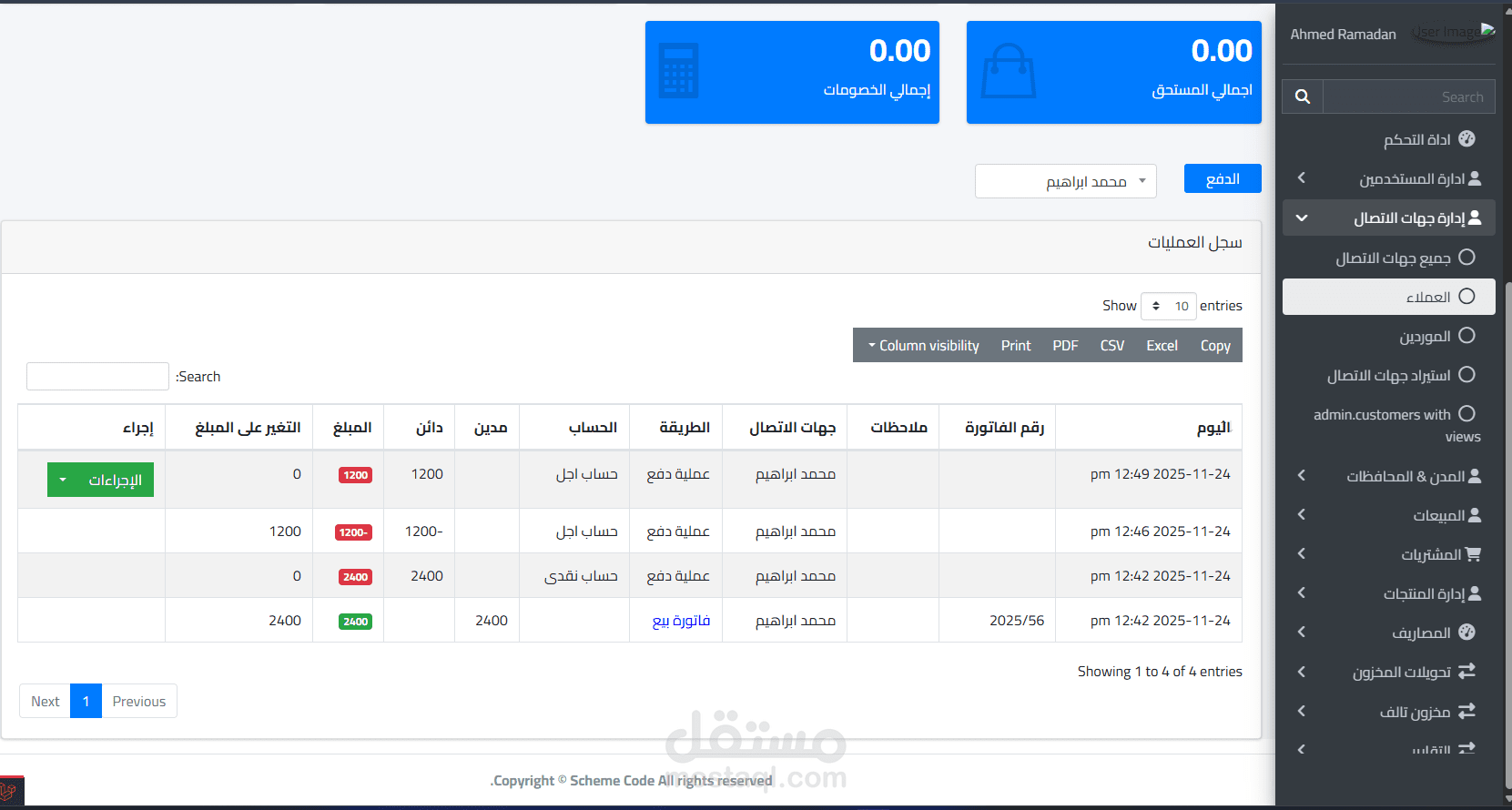The width and height of the screenshot is (1512, 810).
Task: Click the exchange arrows icon beside تحويلات المخزون
Action: (x=1466, y=672)
